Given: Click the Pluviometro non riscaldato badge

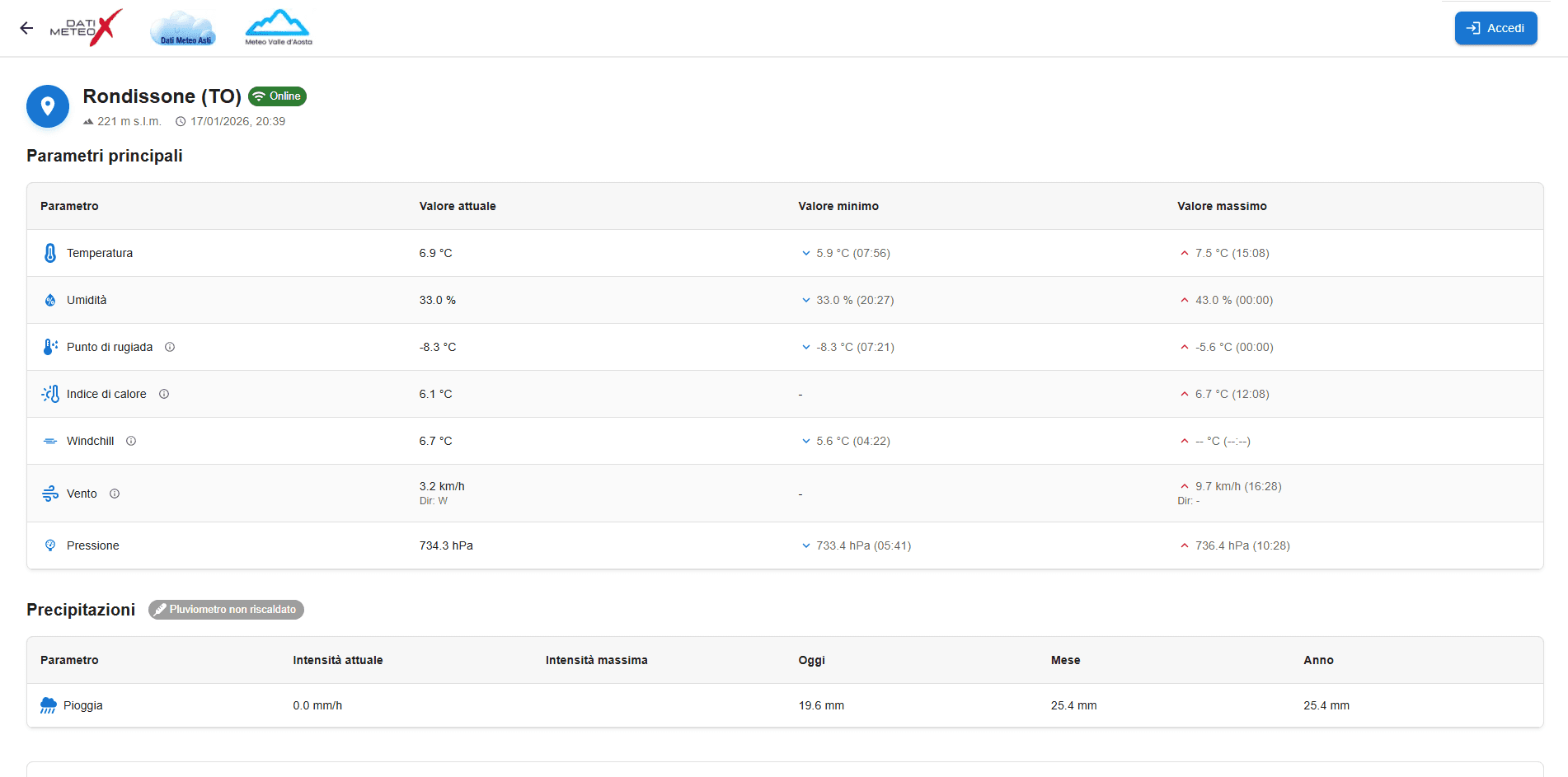Looking at the screenshot, I should point(226,610).
